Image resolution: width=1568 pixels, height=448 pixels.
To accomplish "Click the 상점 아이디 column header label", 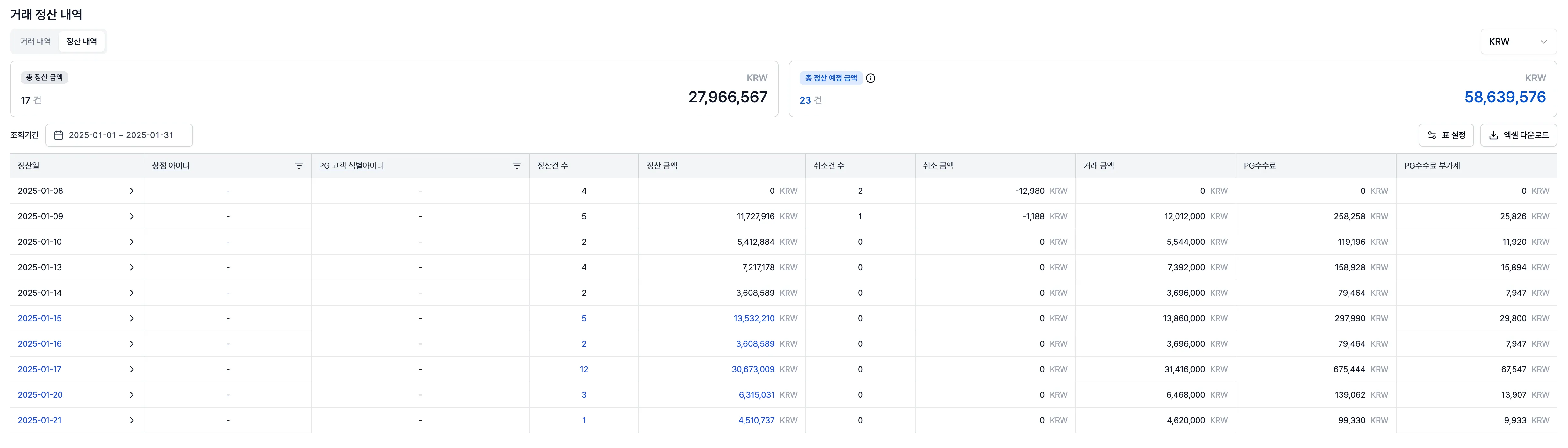I will pyautogui.click(x=171, y=166).
